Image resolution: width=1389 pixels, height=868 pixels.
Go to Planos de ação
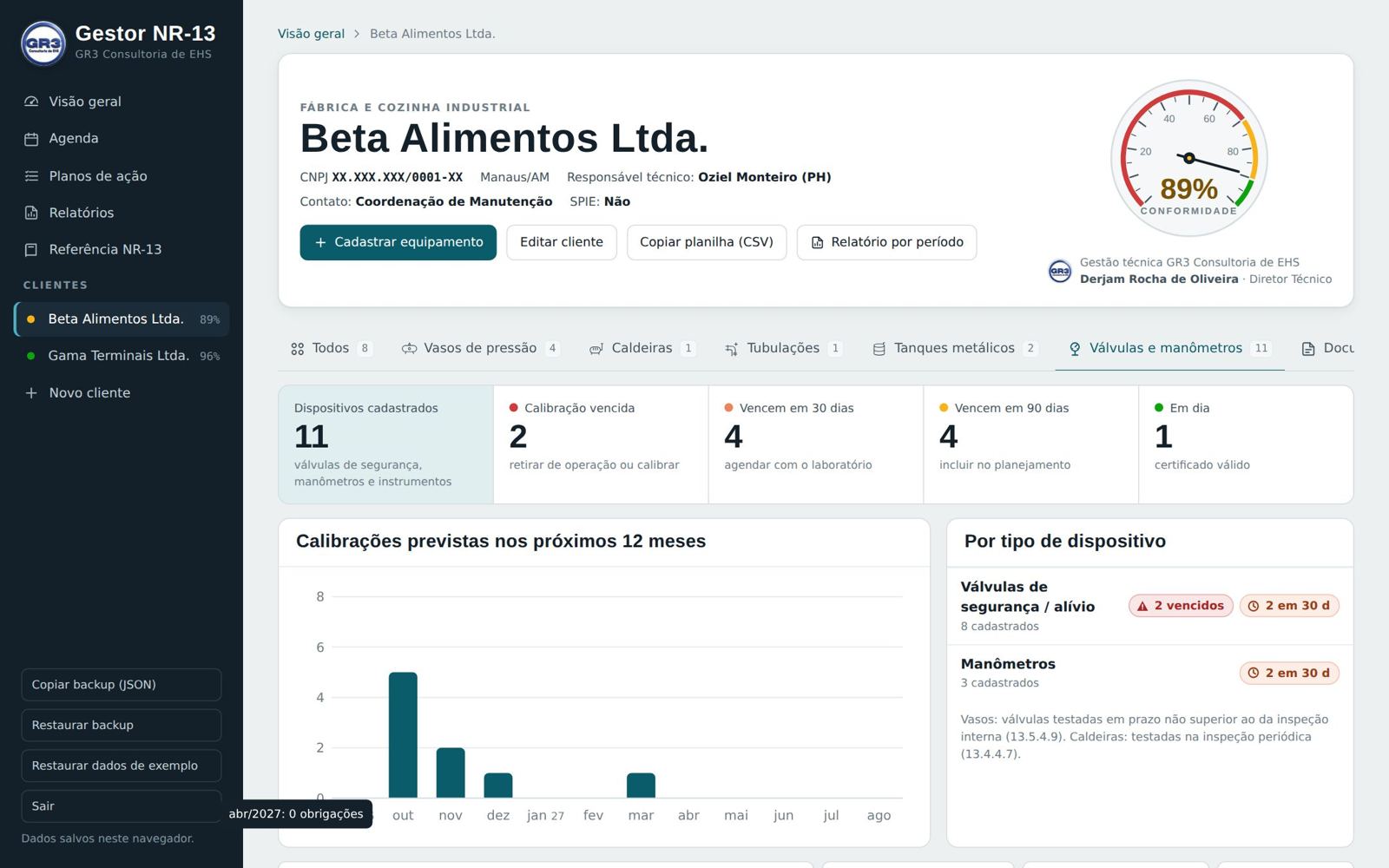[x=122, y=176]
